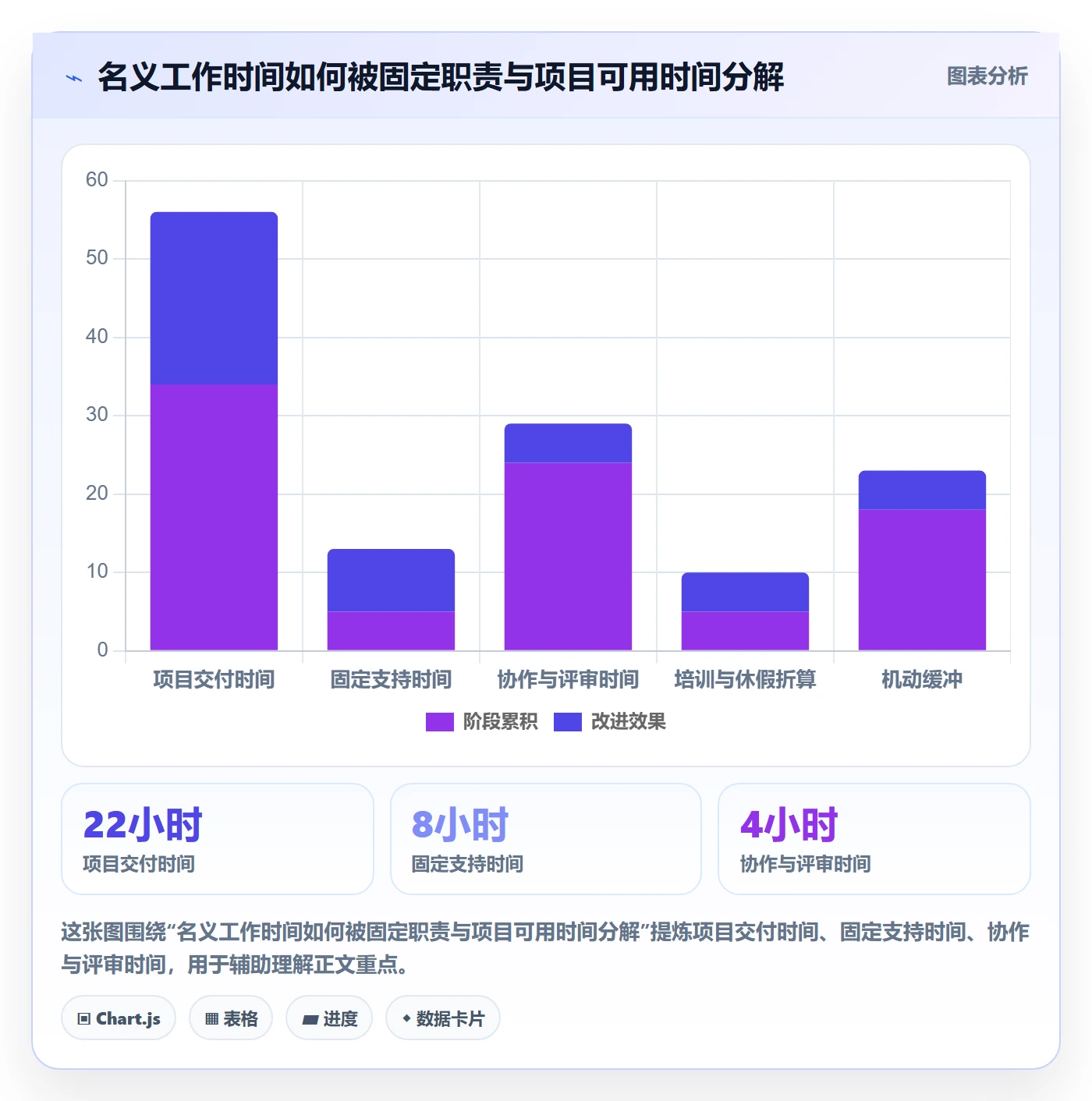
Task: Click the 数据卡片 chip diamond icon
Action: (406, 1018)
